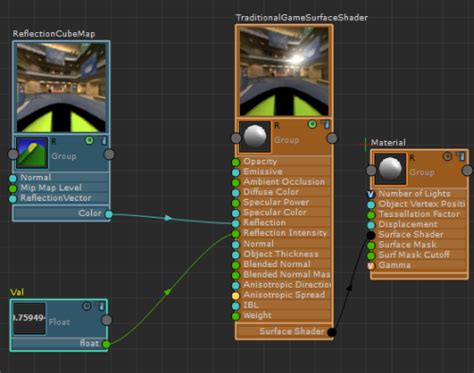
Task: Toggle the dim preview circle on Val node
Action: pyautogui.click(x=87, y=306)
